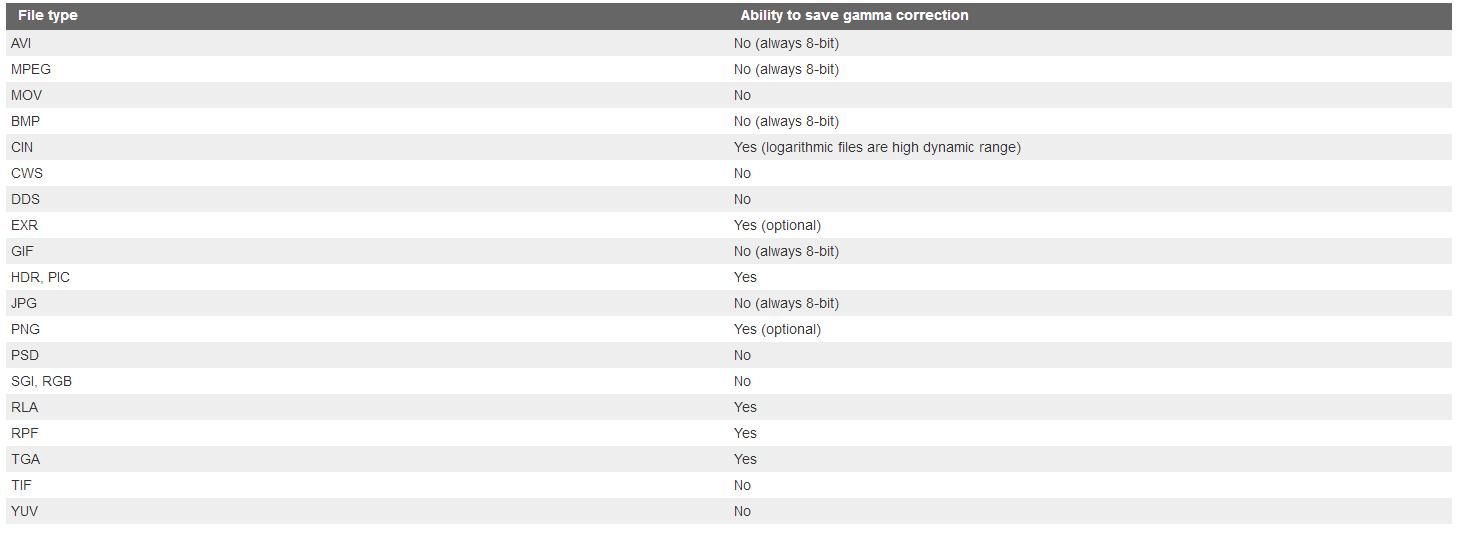
Task: Click the 'Ability to save gamma correction' header
Action: pos(854,16)
